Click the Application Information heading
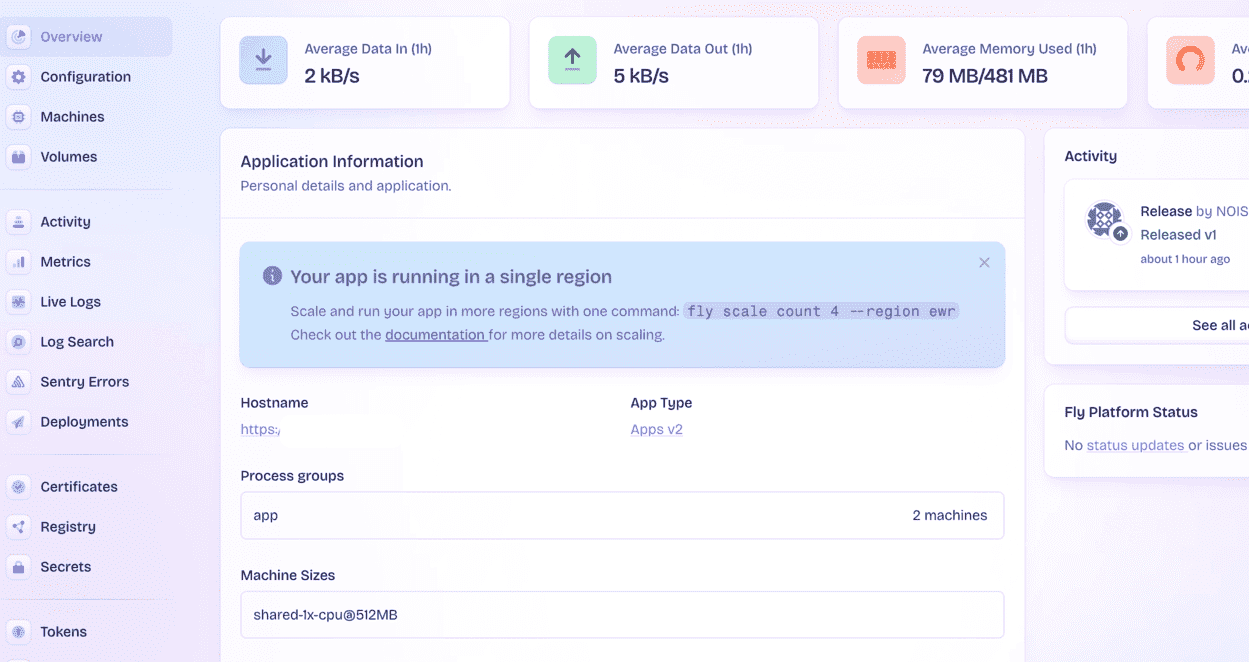Image resolution: width=1249 pixels, height=662 pixels. tap(332, 162)
